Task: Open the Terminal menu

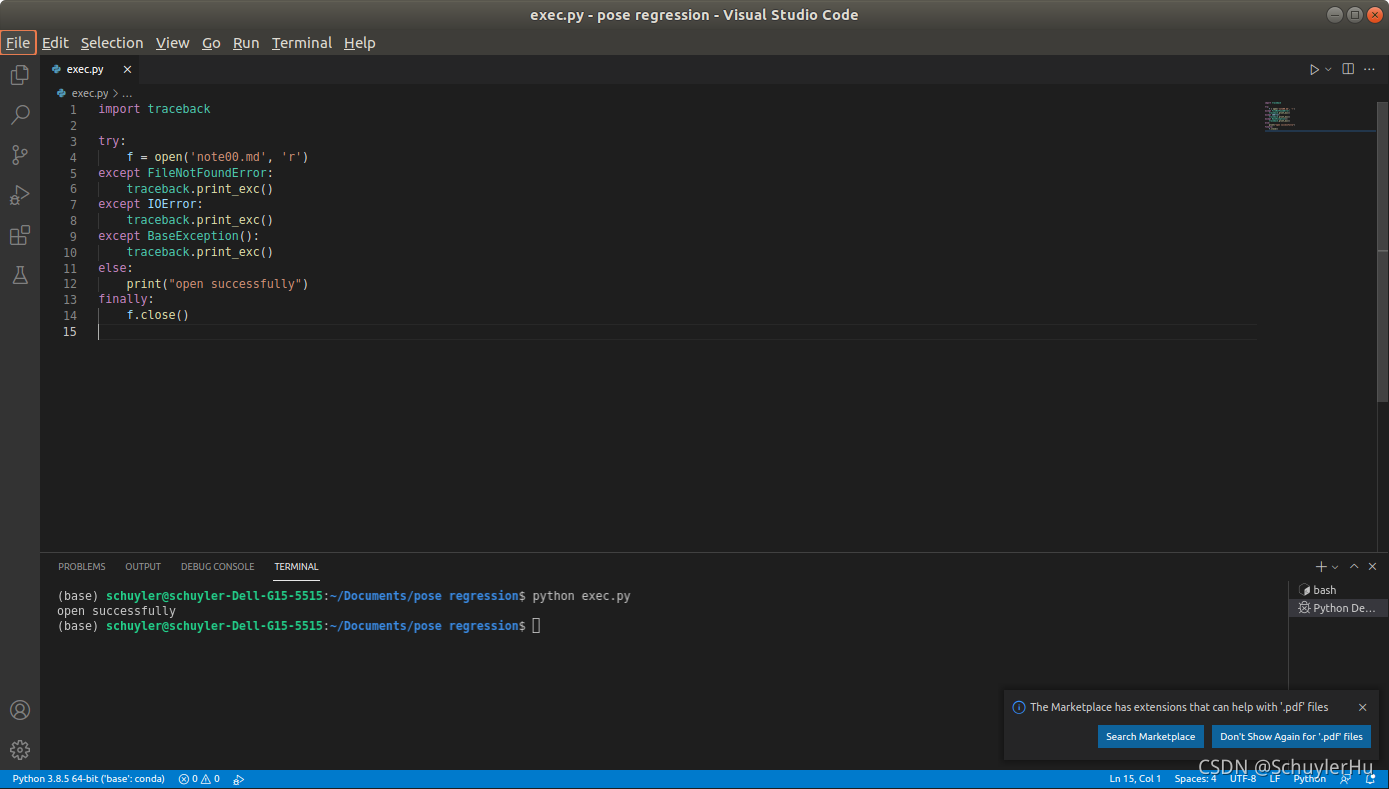Action: [302, 43]
